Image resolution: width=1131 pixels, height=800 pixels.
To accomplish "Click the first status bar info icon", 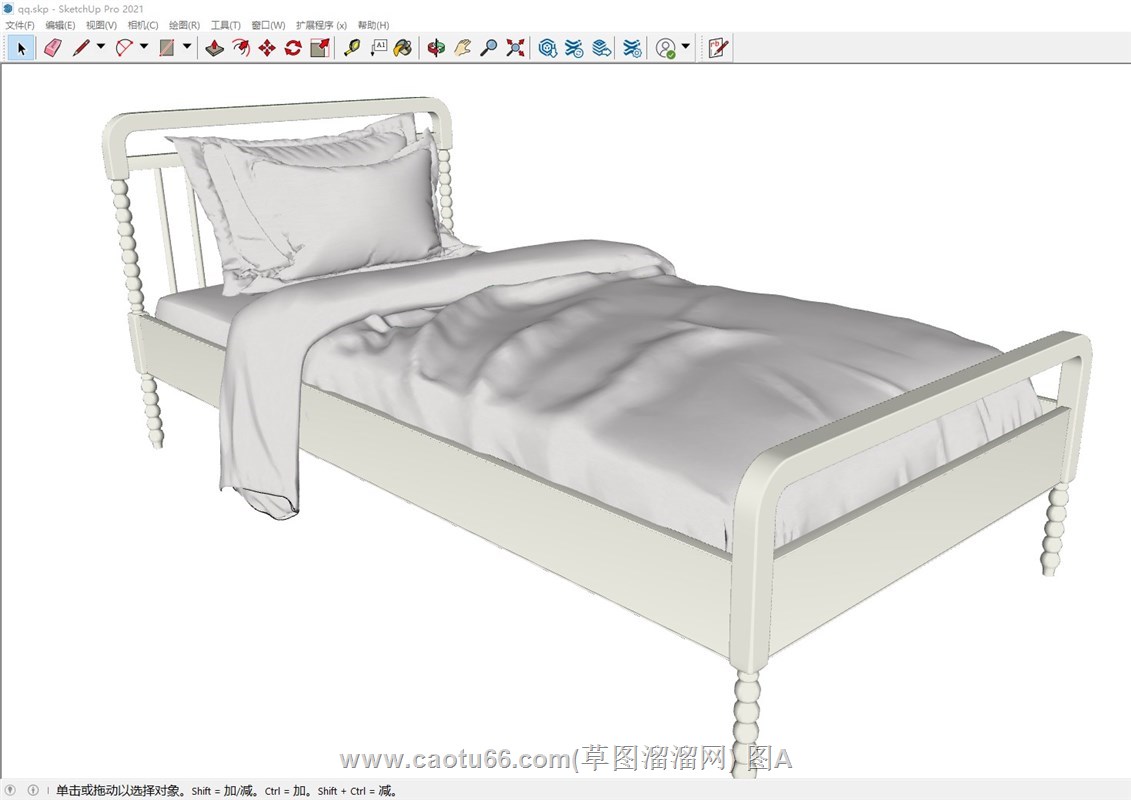I will click(11, 790).
